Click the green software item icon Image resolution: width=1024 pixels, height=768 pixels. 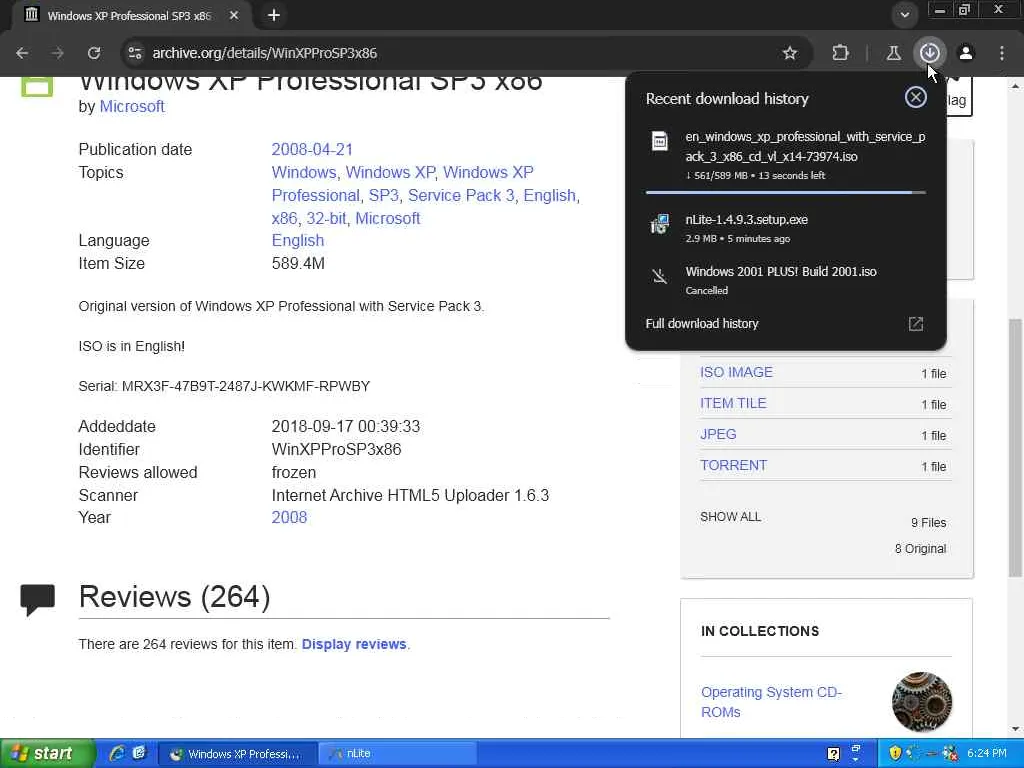click(37, 87)
